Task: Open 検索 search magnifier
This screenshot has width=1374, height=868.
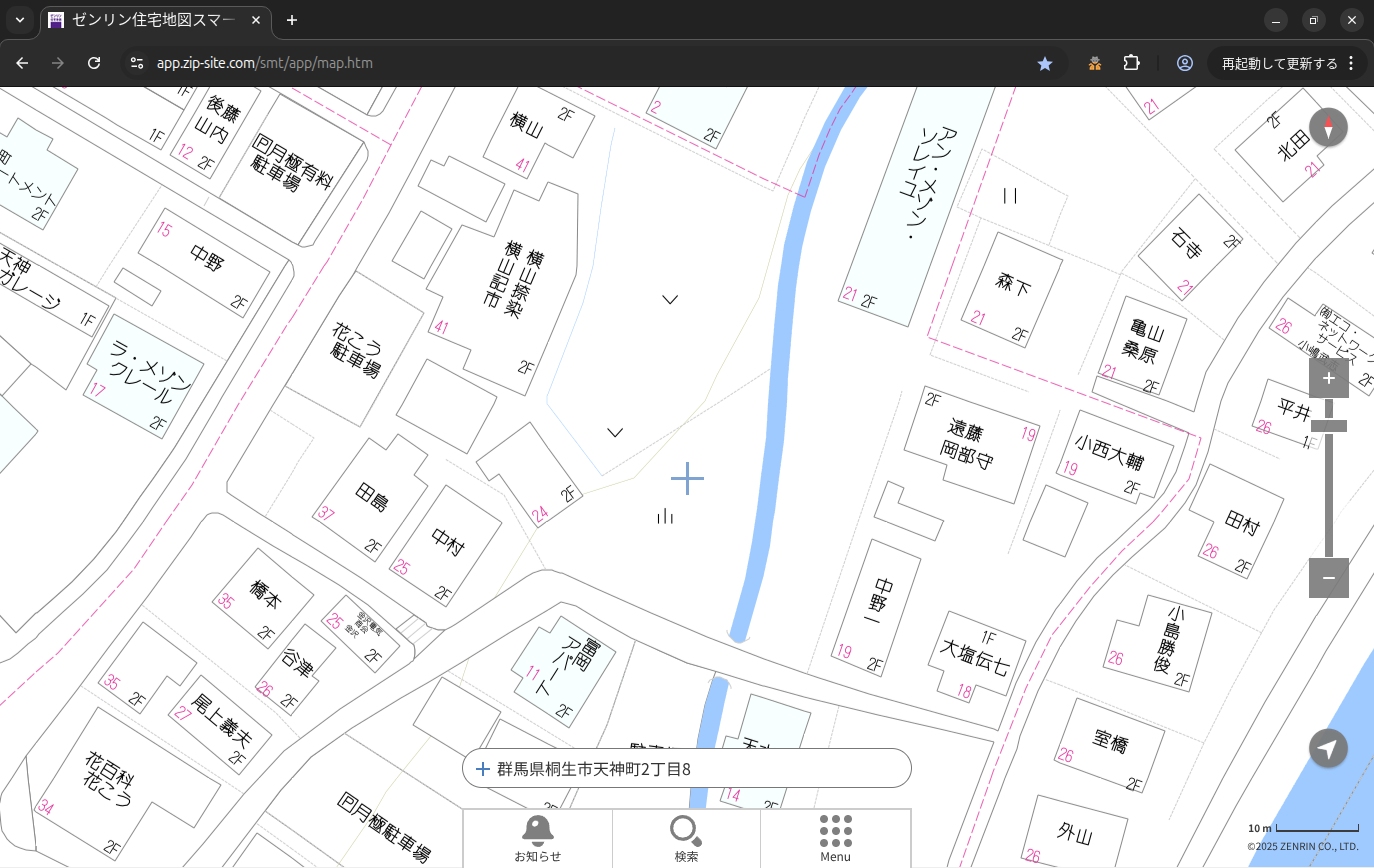Action: tap(686, 838)
